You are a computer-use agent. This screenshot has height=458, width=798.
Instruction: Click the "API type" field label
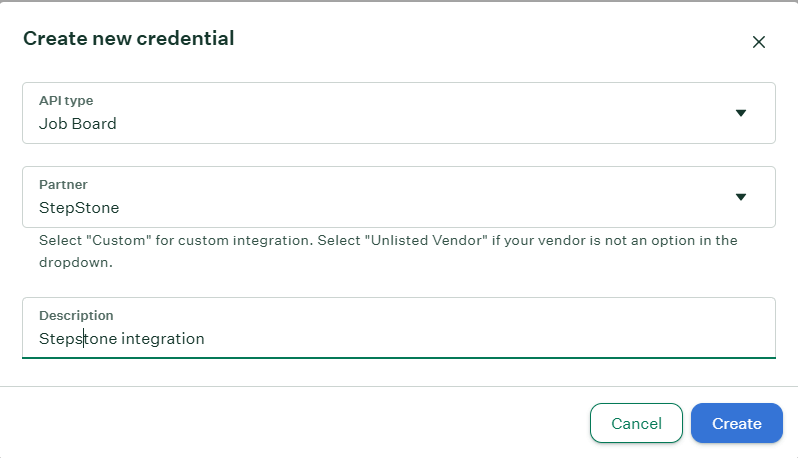(x=66, y=101)
